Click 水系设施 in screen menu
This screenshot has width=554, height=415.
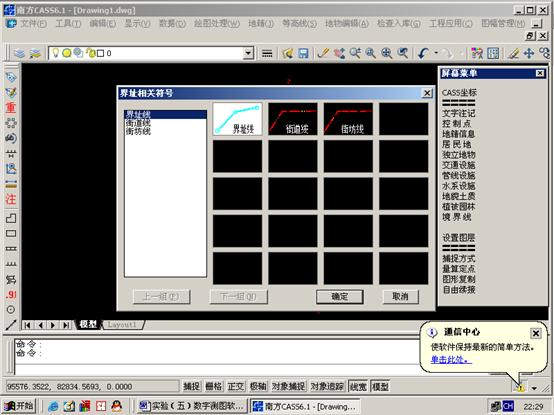[x=459, y=186]
